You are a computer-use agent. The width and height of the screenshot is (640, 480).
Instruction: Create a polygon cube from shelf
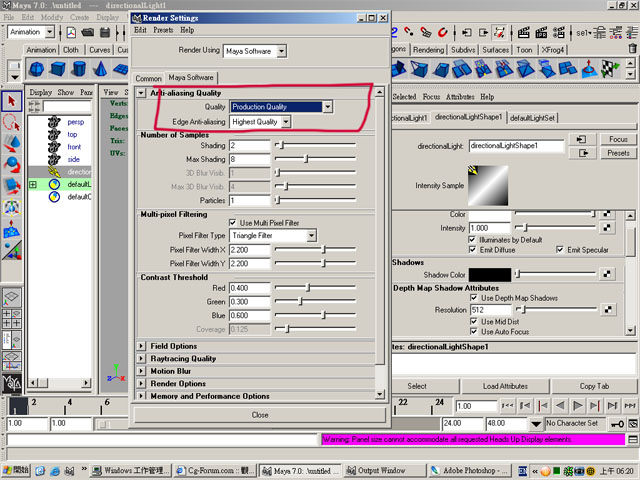coord(58,69)
